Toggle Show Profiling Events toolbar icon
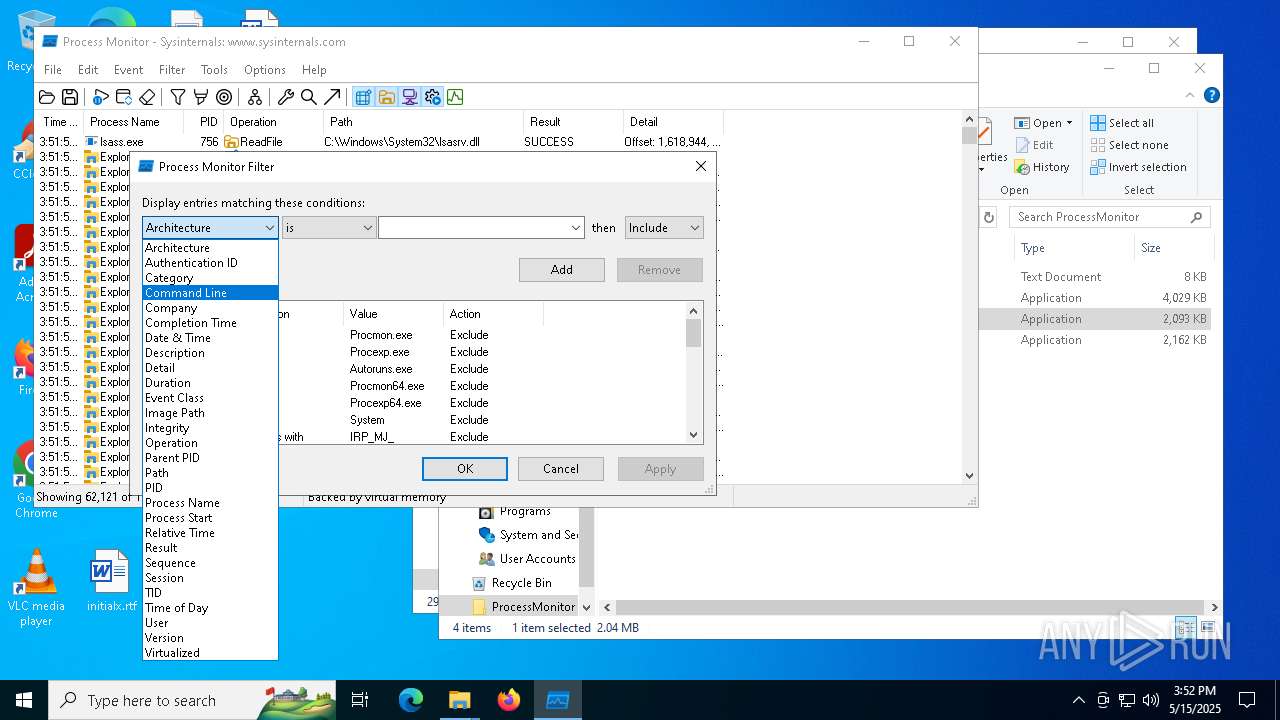 tap(455, 97)
